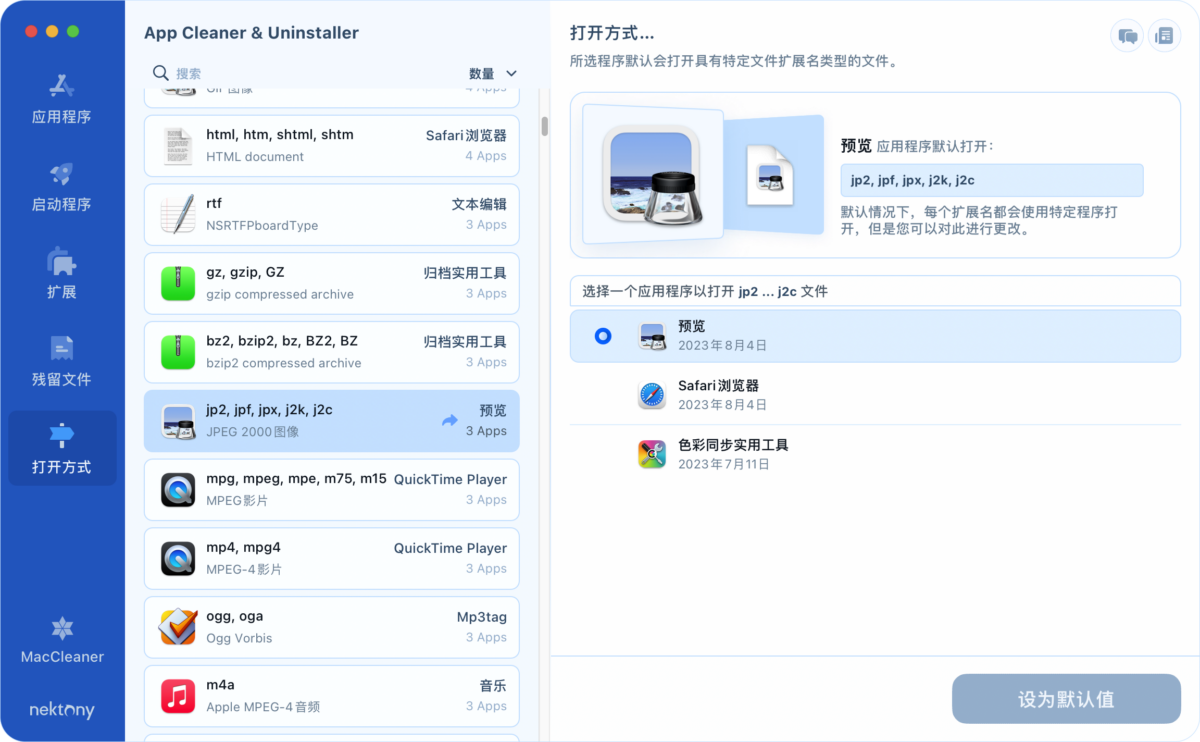1200x742 pixels.
Task: Click the blue arrow on jp2 row
Action: [x=449, y=421]
